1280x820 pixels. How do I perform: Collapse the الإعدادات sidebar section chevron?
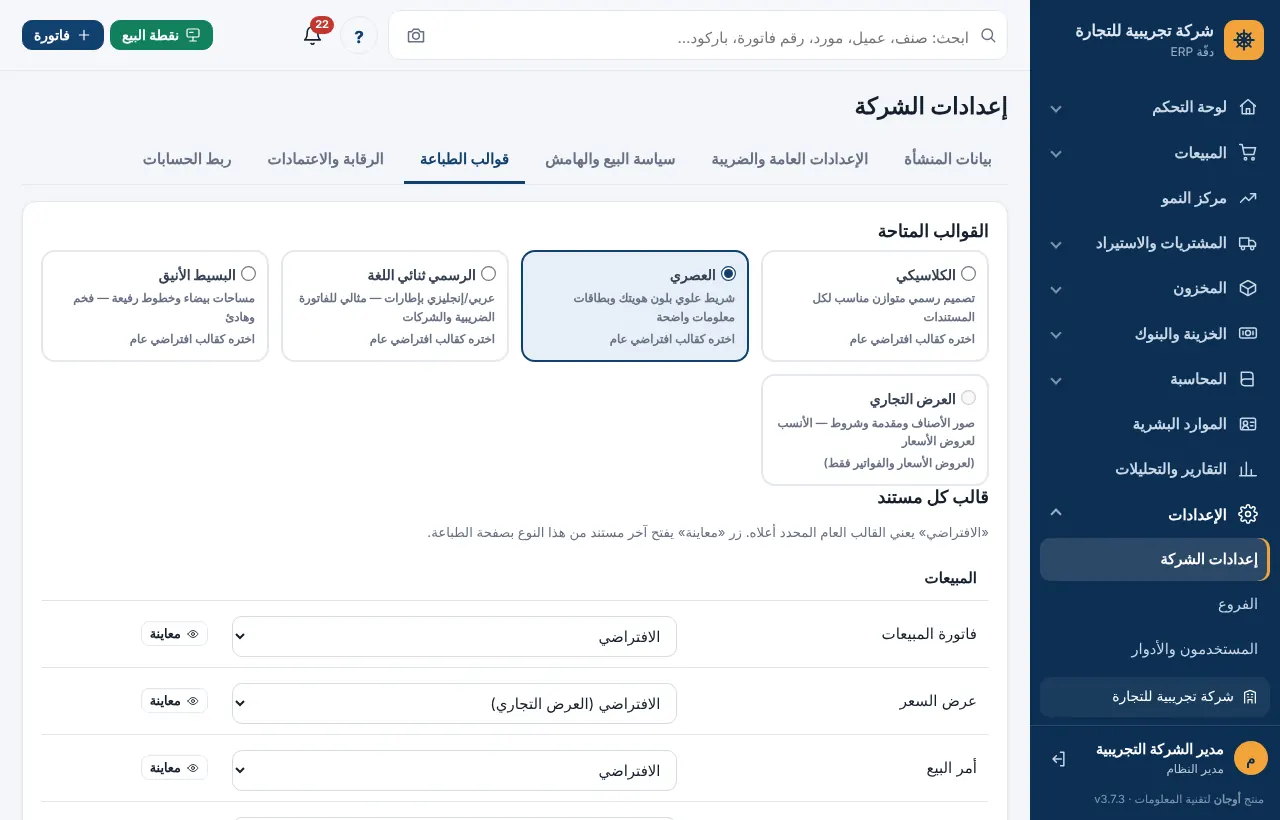1055,513
